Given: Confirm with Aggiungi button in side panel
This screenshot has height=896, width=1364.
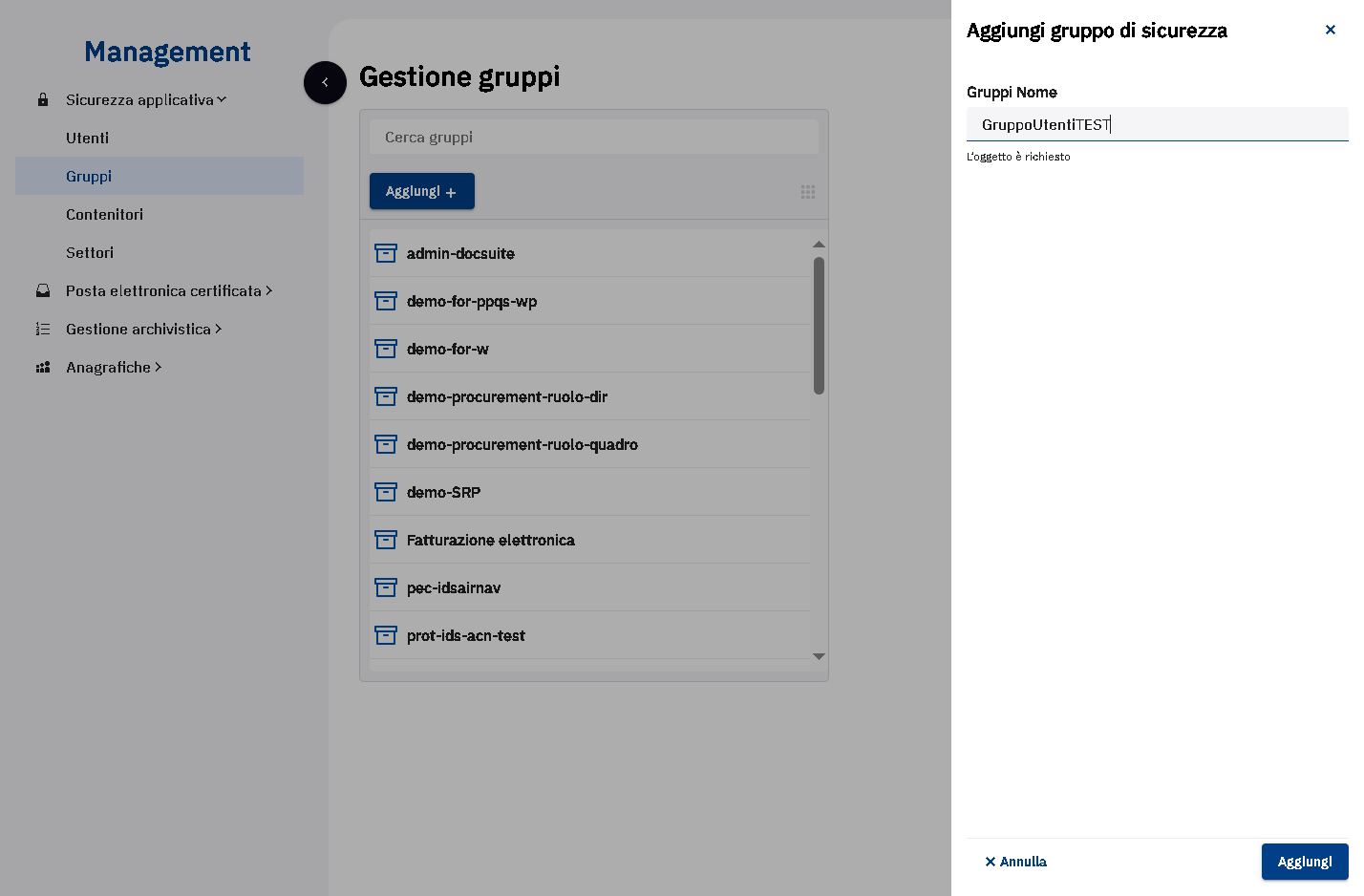Looking at the screenshot, I should pyautogui.click(x=1305, y=862).
